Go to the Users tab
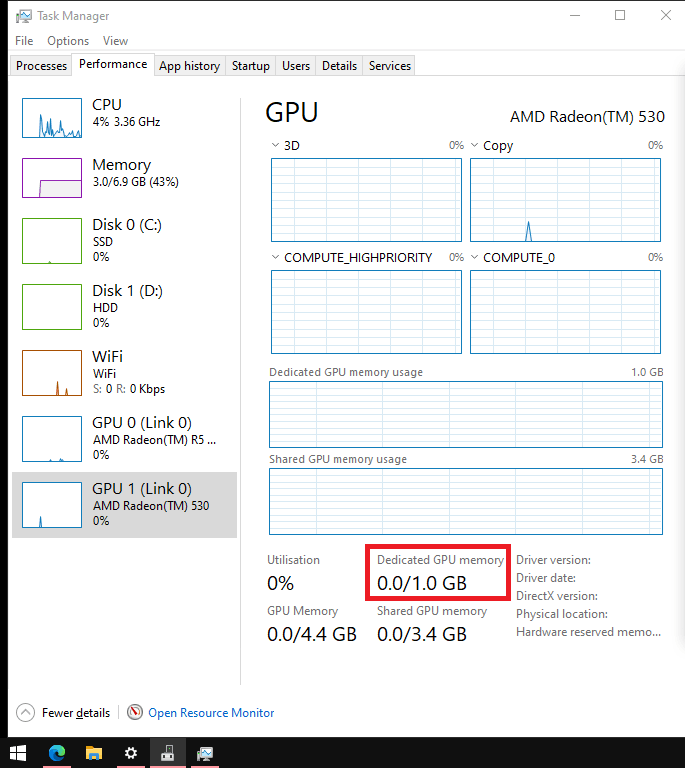Screen dimensions: 685x768 [296, 66]
